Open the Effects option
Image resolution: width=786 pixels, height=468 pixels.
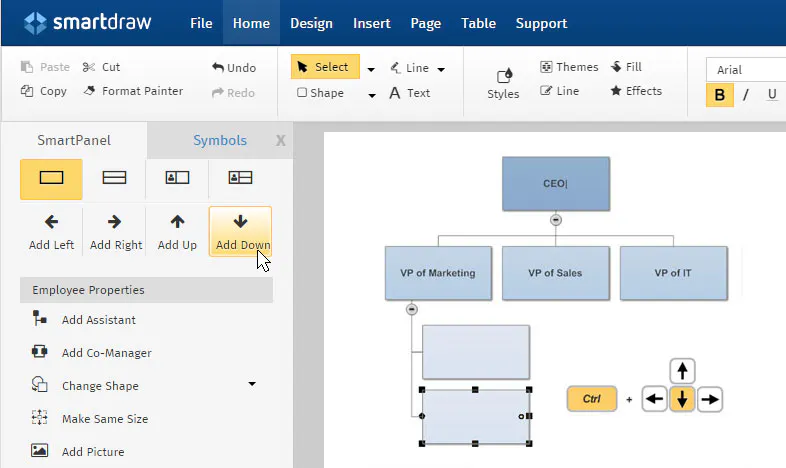tap(636, 91)
